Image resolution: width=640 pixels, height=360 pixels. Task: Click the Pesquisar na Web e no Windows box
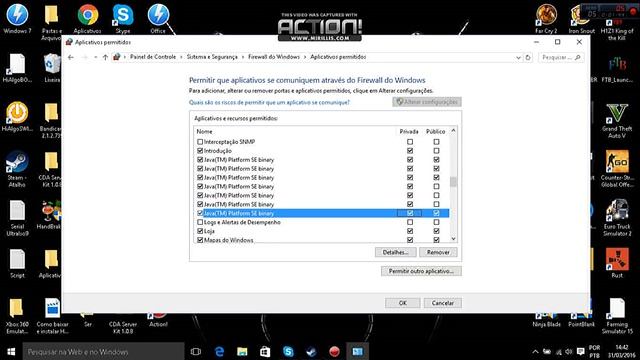click(103, 351)
